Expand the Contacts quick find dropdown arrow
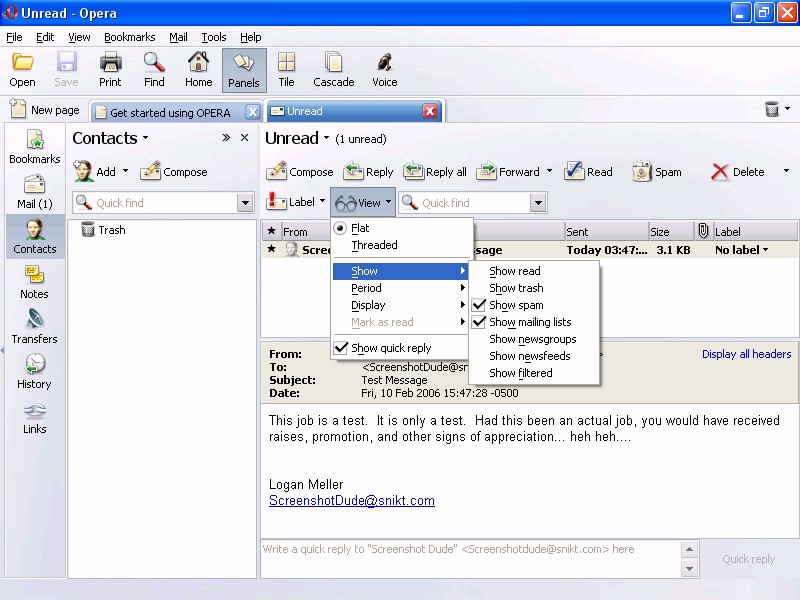 (246, 203)
